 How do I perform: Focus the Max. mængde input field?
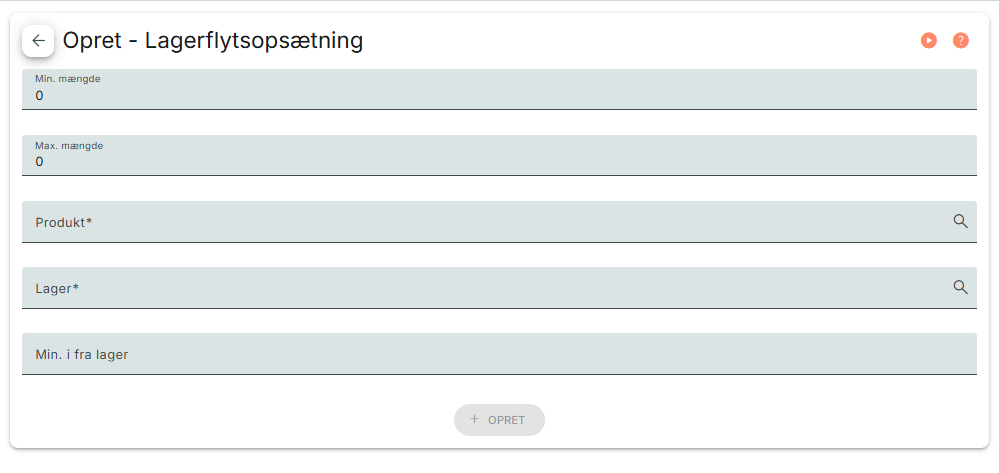click(x=499, y=162)
